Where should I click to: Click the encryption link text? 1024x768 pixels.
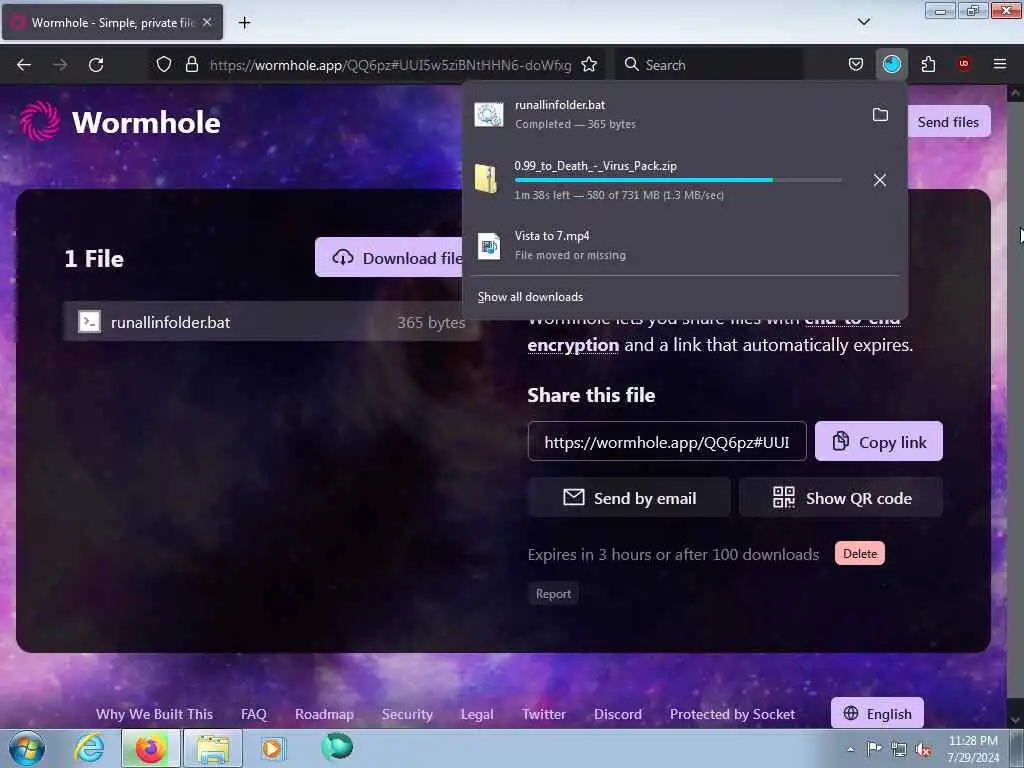(x=573, y=345)
